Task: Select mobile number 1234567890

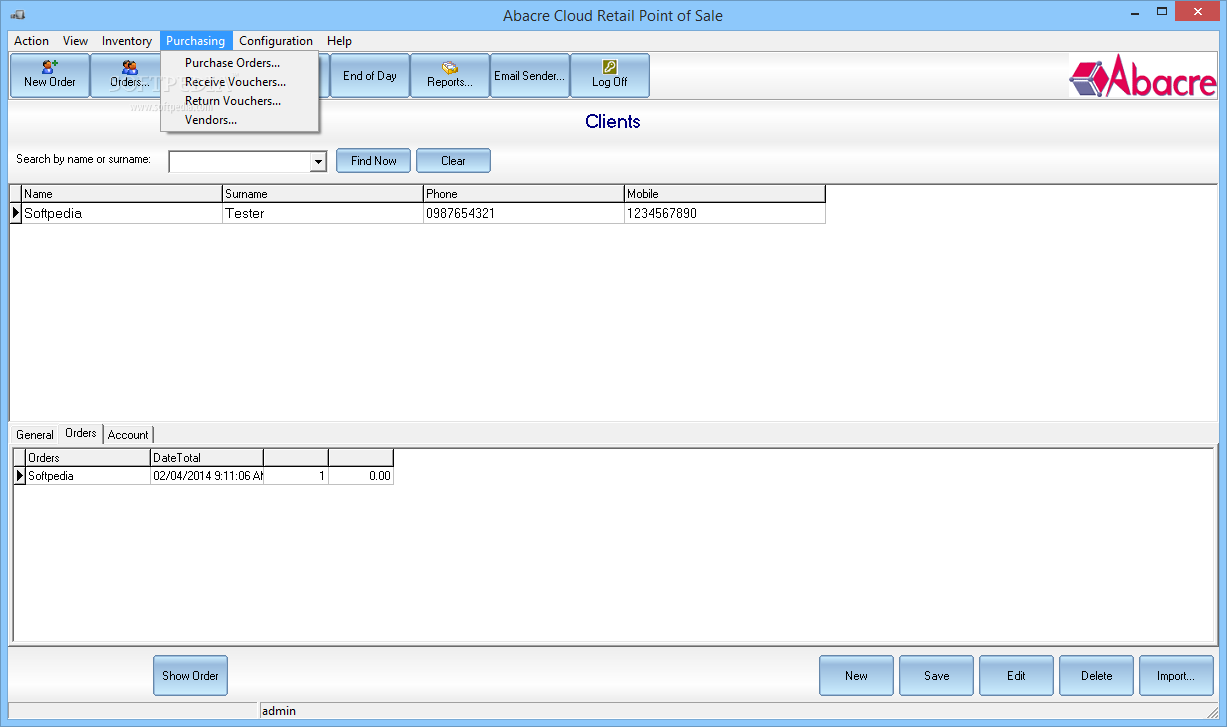Action: pyautogui.click(x=725, y=213)
